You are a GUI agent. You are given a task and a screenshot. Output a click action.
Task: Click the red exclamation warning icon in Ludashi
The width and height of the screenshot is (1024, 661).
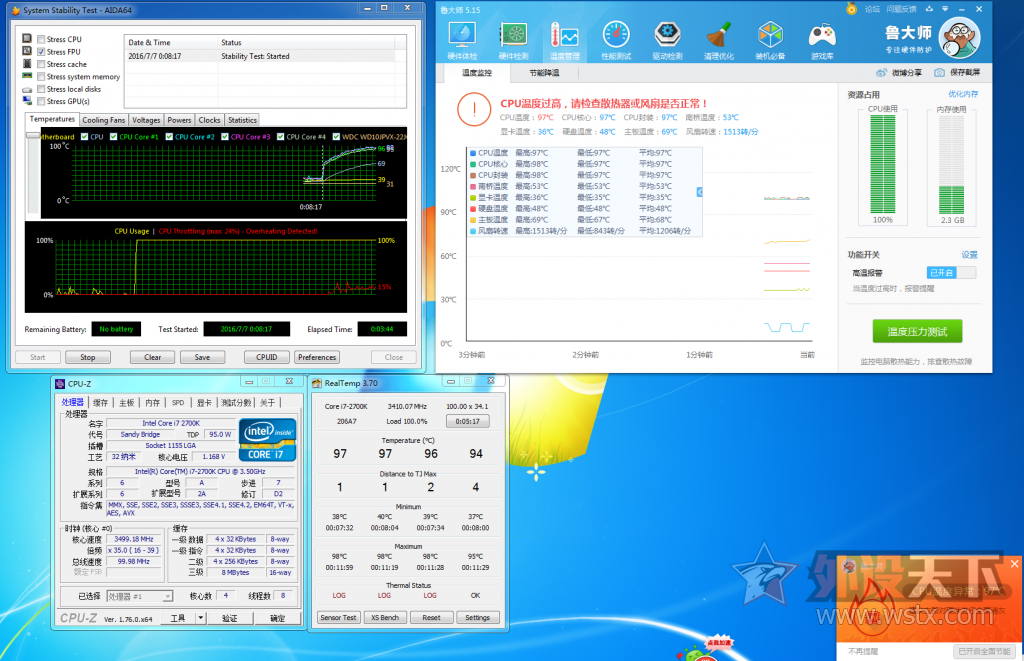[474, 109]
